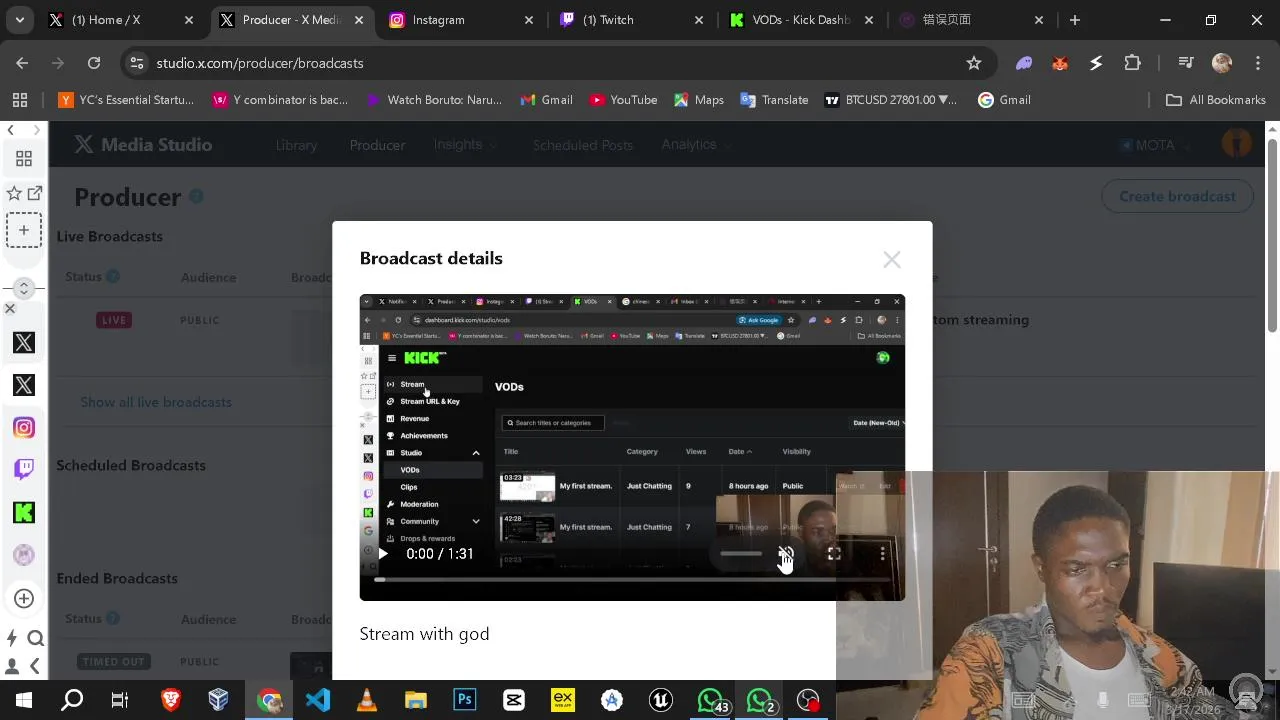Click the Producer info icon
This screenshot has width=1280, height=720.
point(197,197)
